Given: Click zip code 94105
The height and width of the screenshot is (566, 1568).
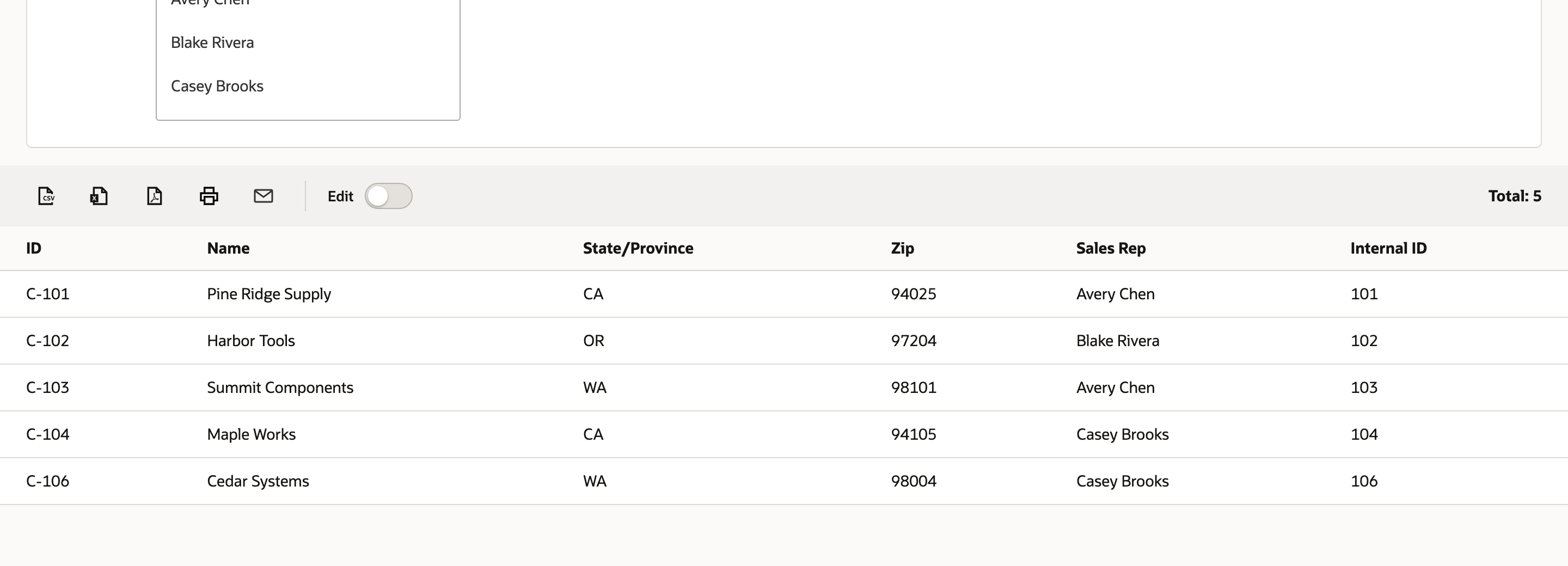Looking at the screenshot, I should tap(914, 434).
